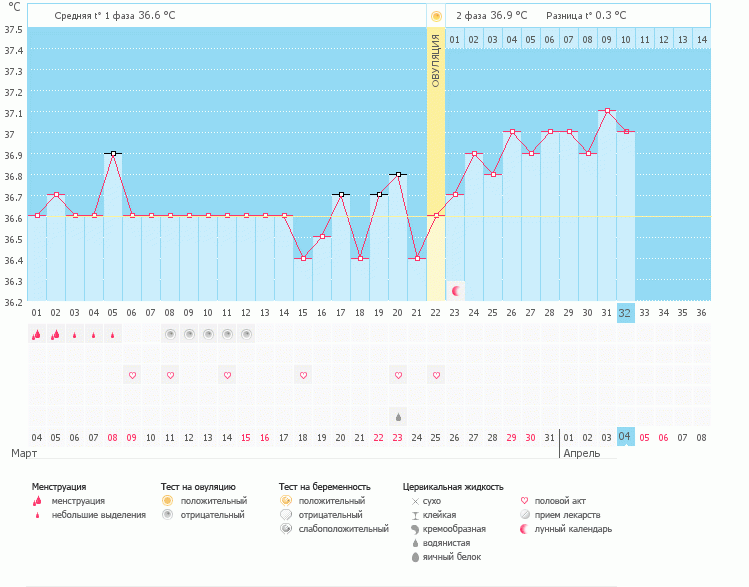The image size is (749, 587).
Task: Click the moon calendar icon on day 23
Action: coord(455,291)
